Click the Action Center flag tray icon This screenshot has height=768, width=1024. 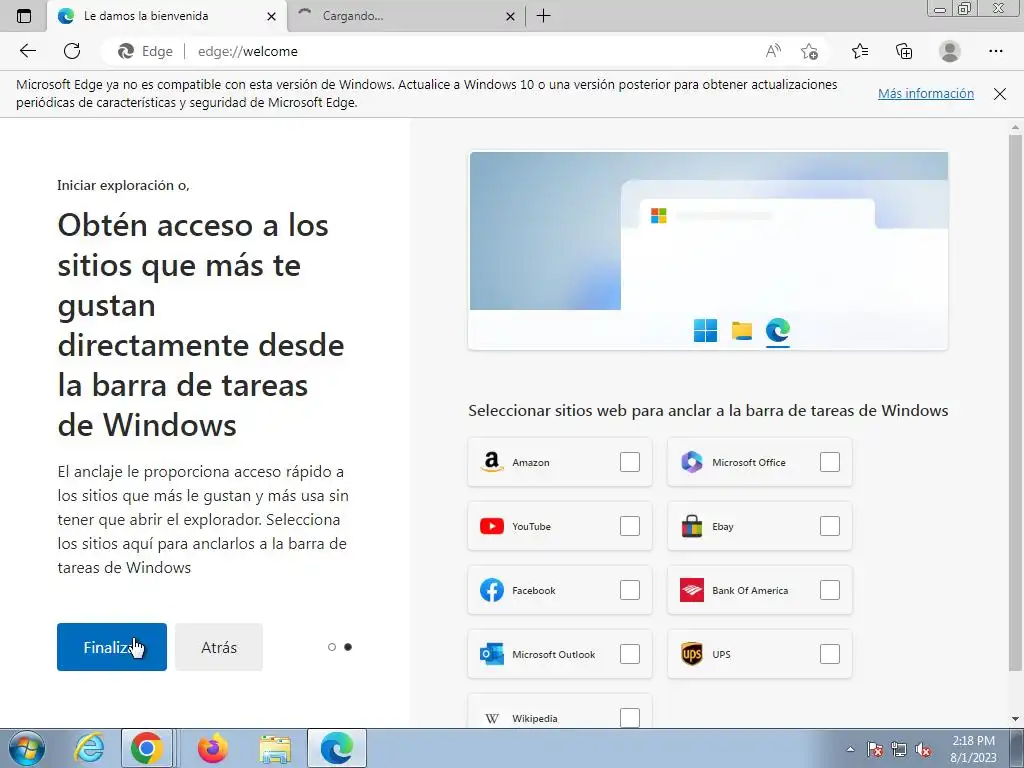875,749
